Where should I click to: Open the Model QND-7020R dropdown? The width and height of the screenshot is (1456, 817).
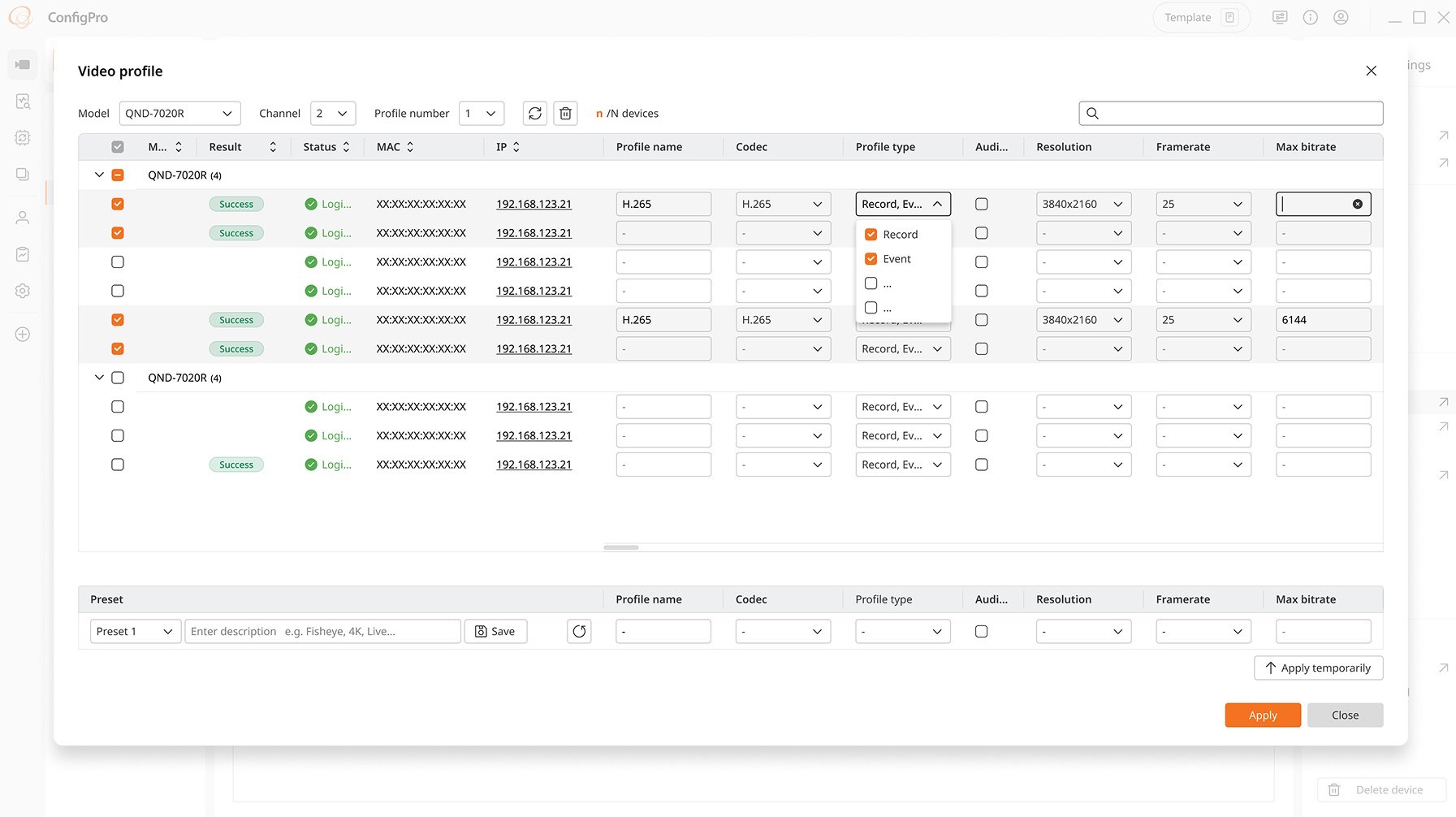tap(179, 114)
